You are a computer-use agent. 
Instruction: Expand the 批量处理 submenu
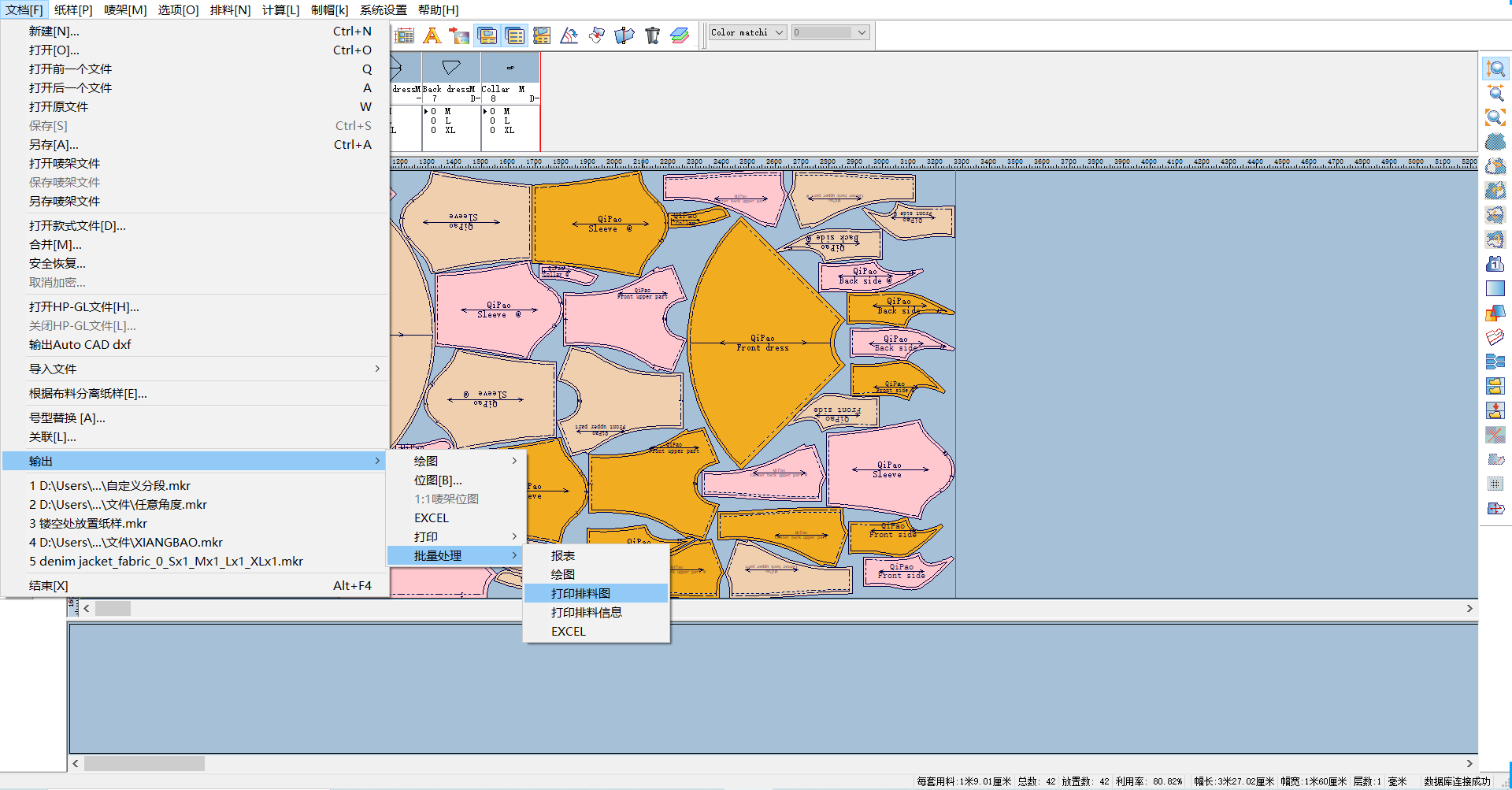(x=456, y=556)
